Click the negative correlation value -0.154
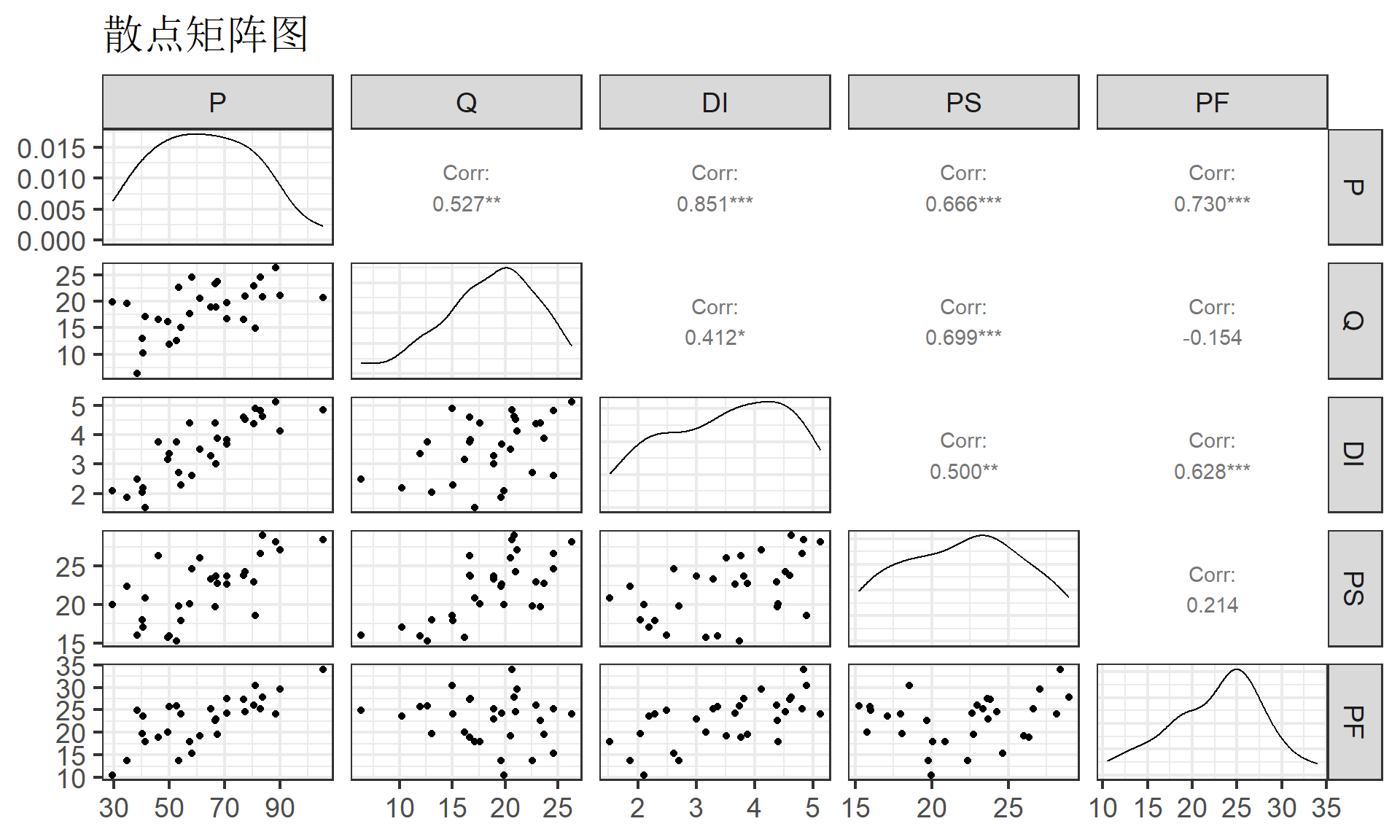 [1212, 338]
